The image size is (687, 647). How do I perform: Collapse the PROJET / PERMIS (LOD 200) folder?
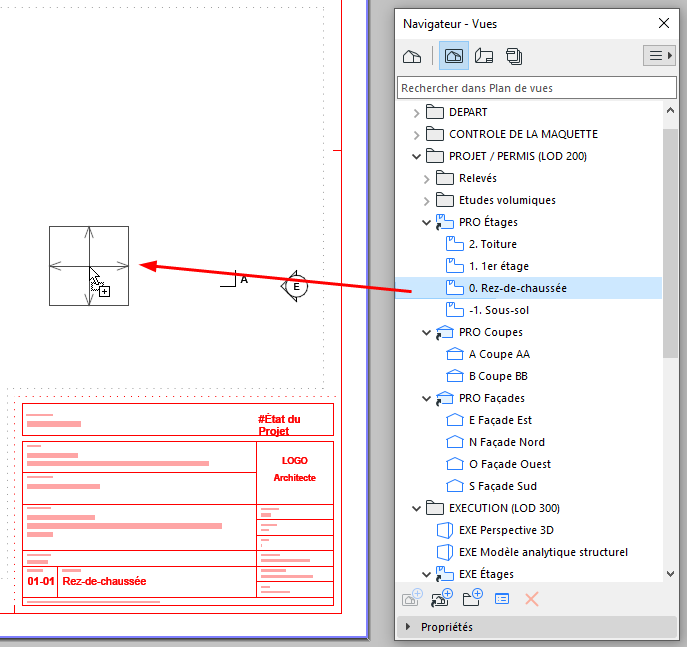tap(416, 156)
